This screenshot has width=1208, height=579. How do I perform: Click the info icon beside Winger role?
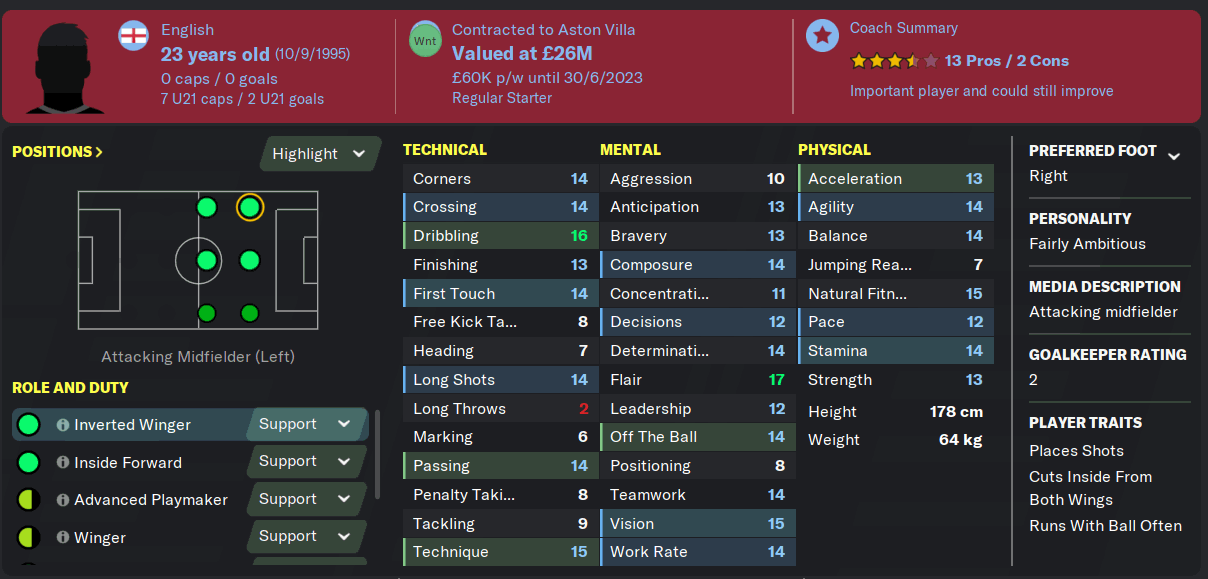click(63, 538)
